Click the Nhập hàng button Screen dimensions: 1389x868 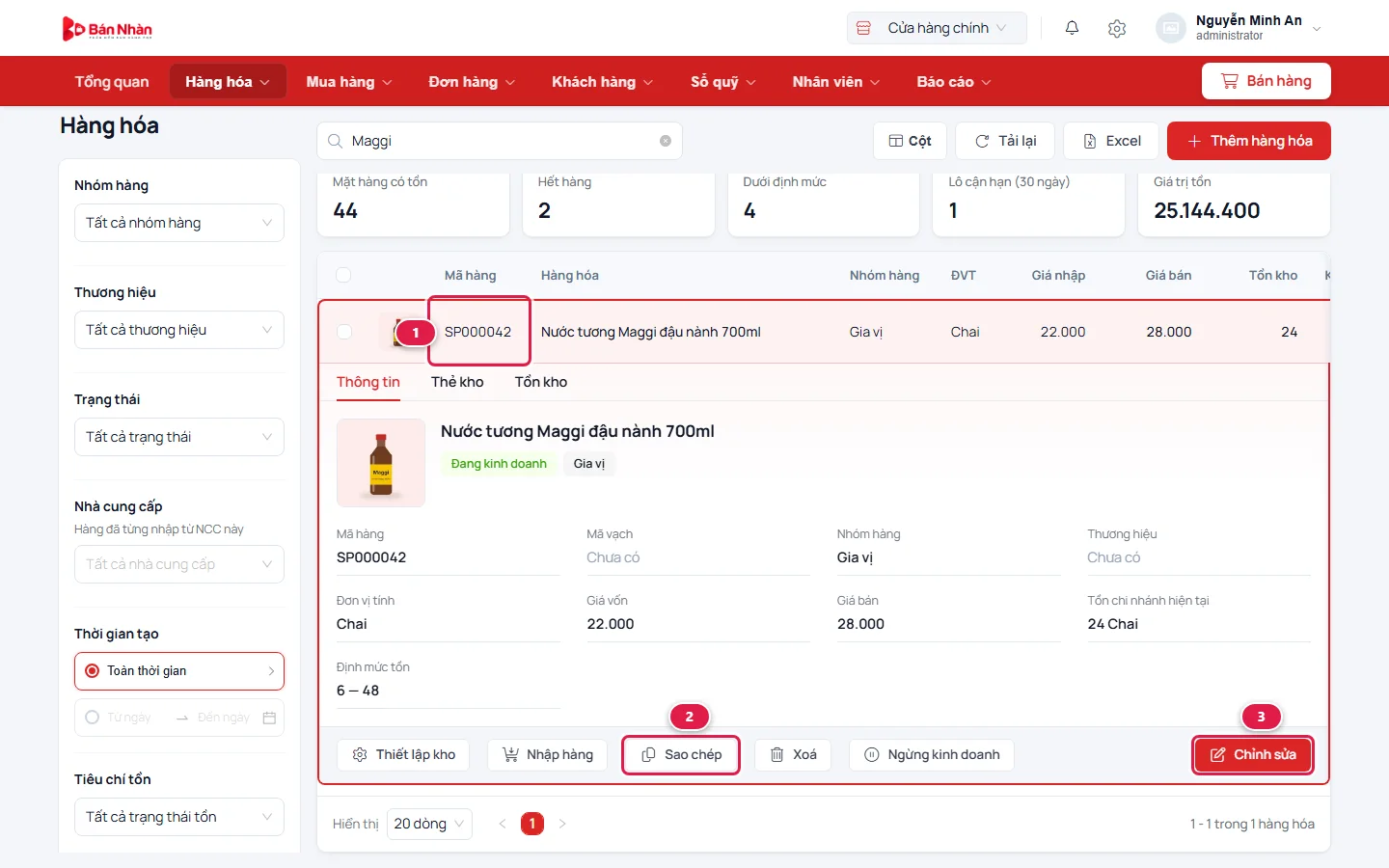click(548, 755)
